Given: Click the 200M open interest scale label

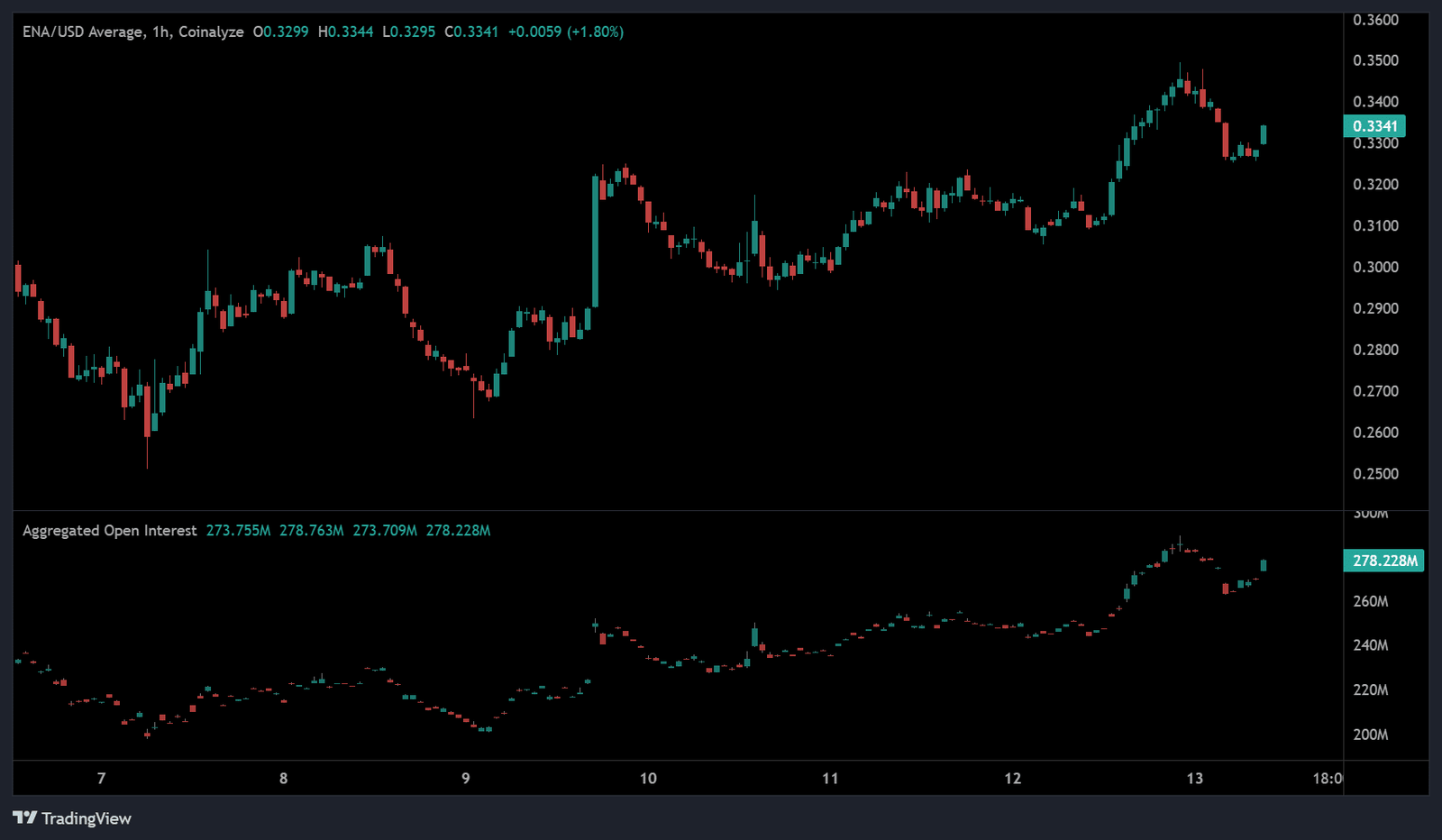Looking at the screenshot, I should tap(1370, 735).
